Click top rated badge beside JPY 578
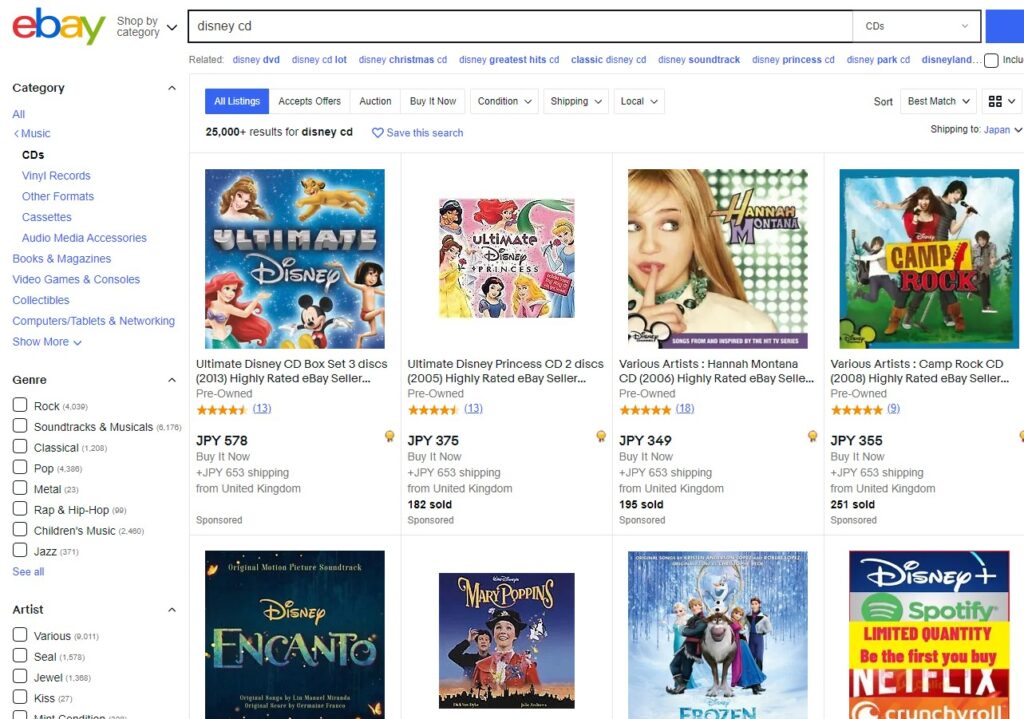 [389, 436]
